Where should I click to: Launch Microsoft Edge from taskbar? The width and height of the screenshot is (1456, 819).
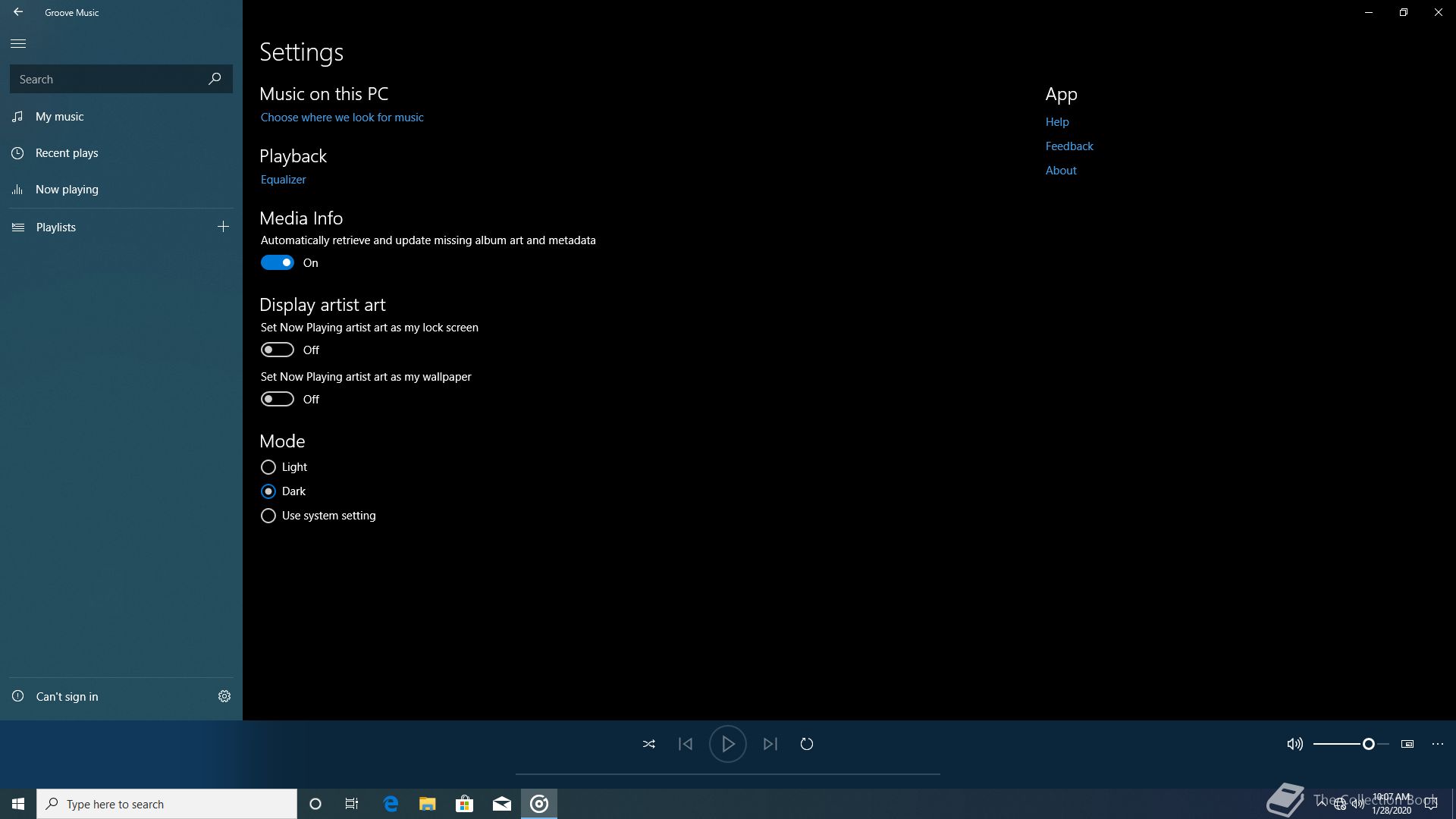[x=391, y=804]
